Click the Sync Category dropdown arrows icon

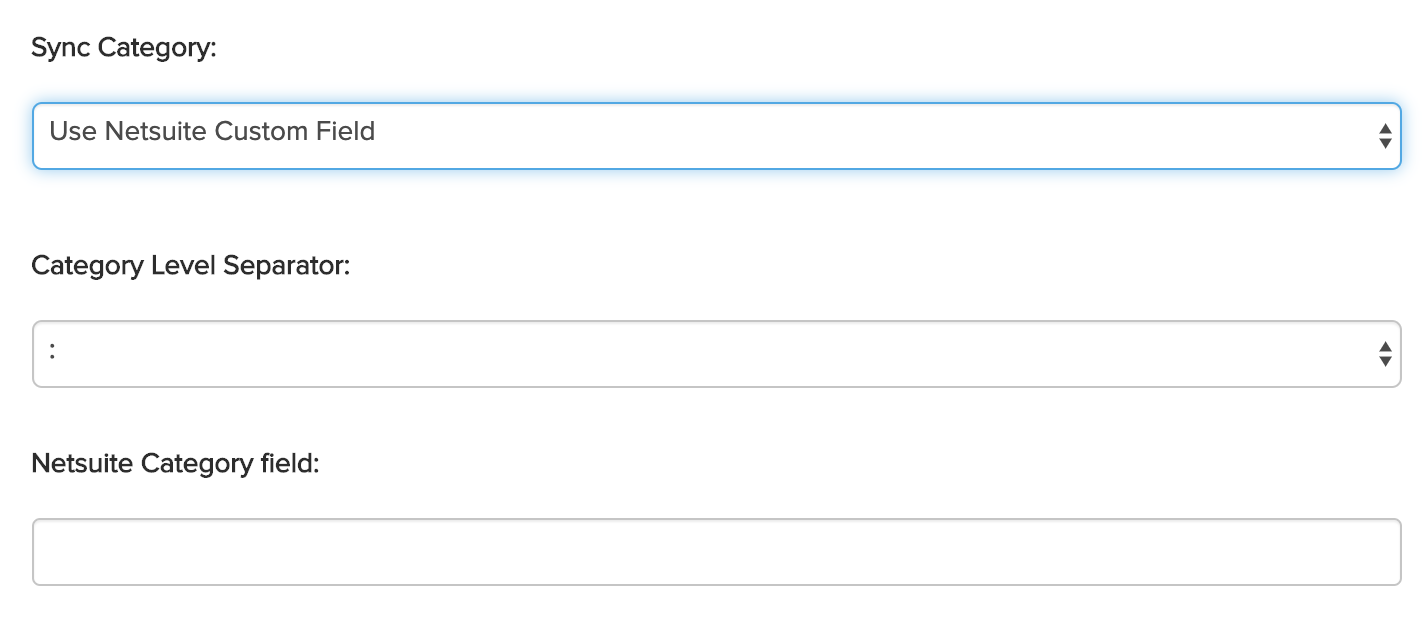pos(1385,136)
